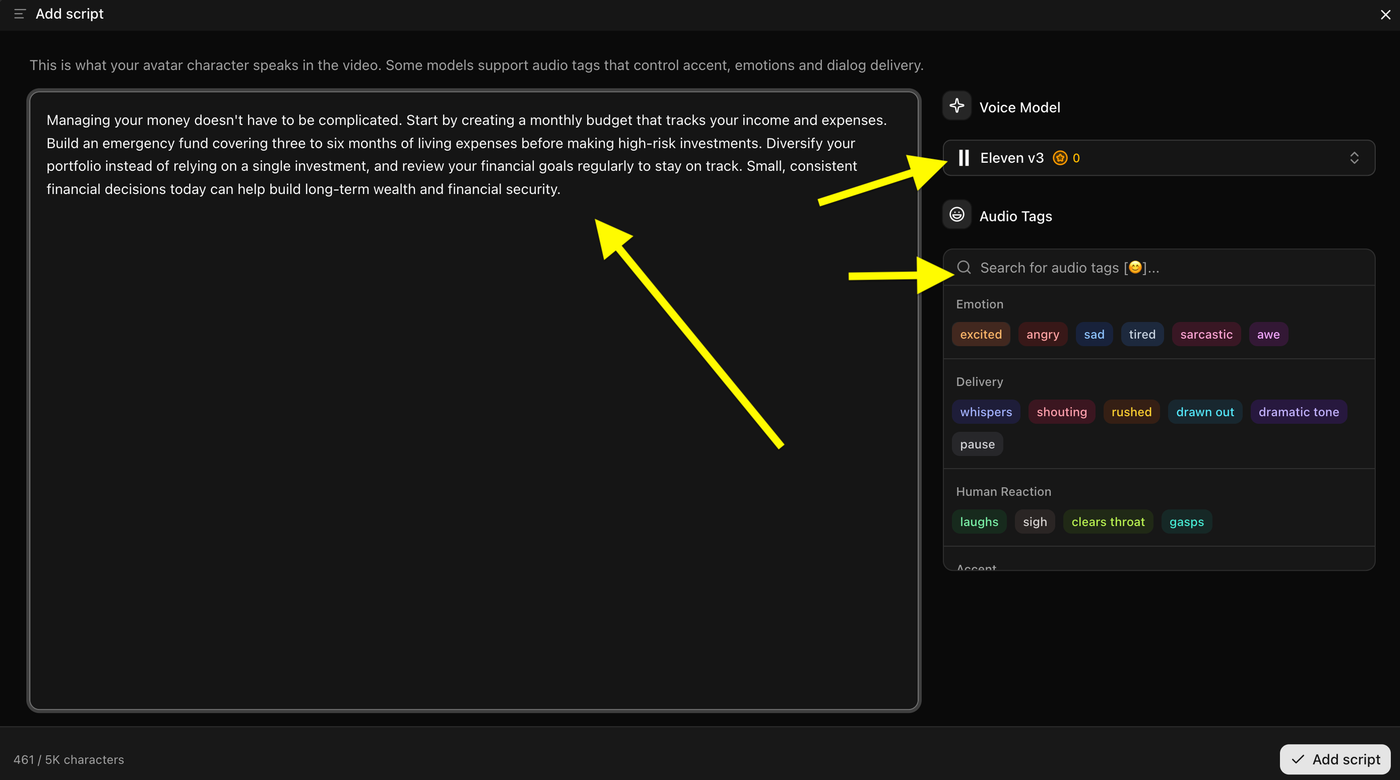The height and width of the screenshot is (780, 1400).
Task: Add the rushed delivery tag
Action: click(x=1132, y=412)
